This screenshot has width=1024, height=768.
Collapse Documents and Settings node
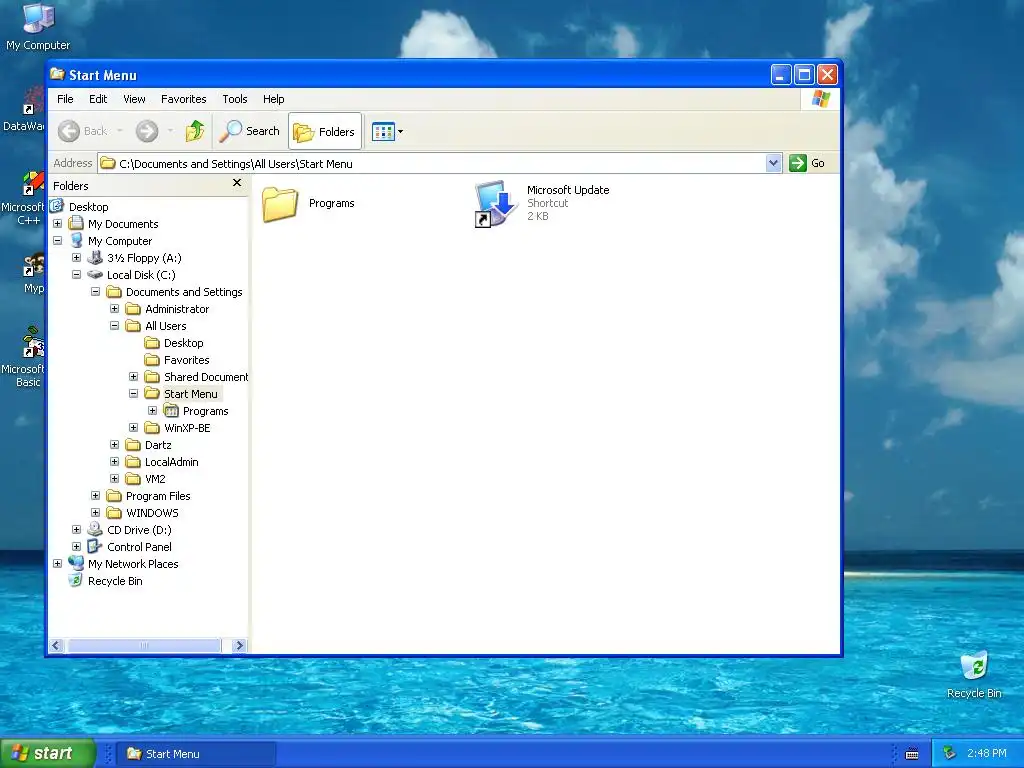coord(95,291)
